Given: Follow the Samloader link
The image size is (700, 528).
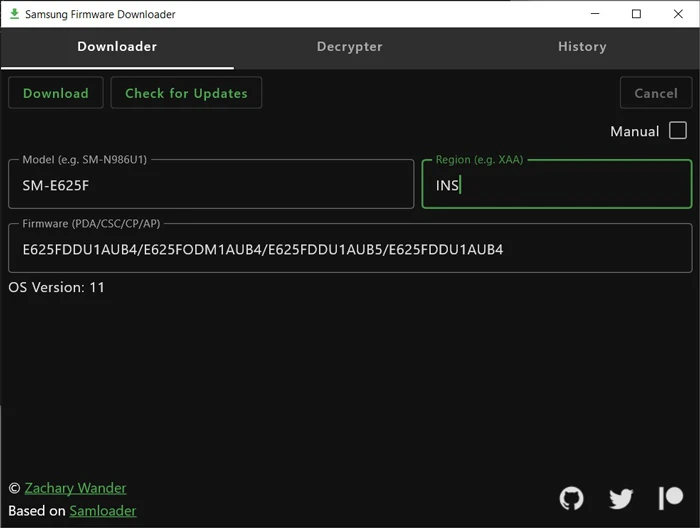Looking at the screenshot, I should point(102,510).
